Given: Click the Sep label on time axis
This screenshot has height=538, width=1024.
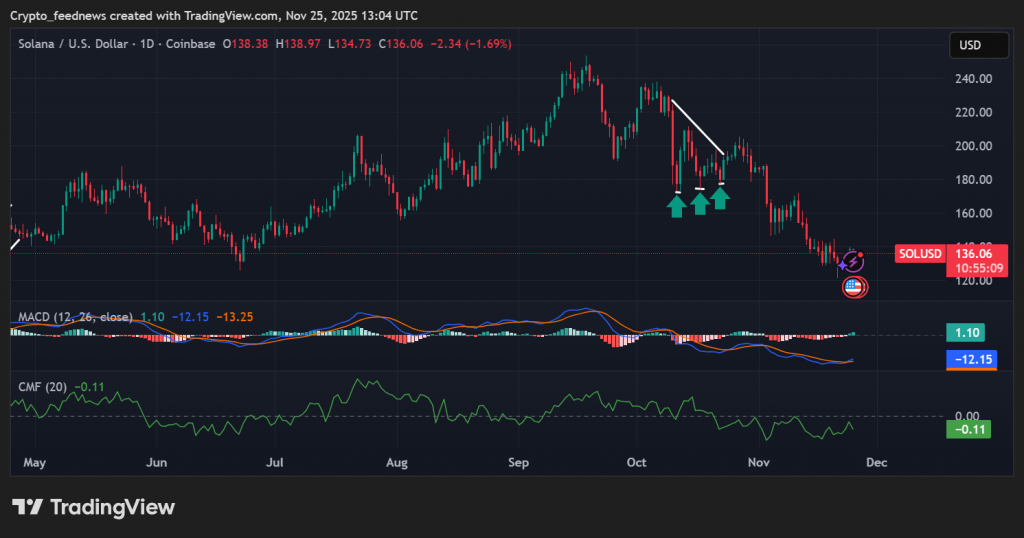Looking at the screenshot, I should [518, 463].
